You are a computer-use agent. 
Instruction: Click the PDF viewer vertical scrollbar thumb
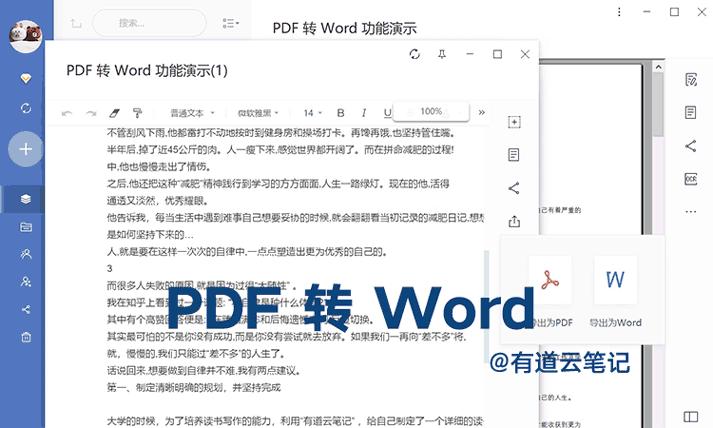658,104
